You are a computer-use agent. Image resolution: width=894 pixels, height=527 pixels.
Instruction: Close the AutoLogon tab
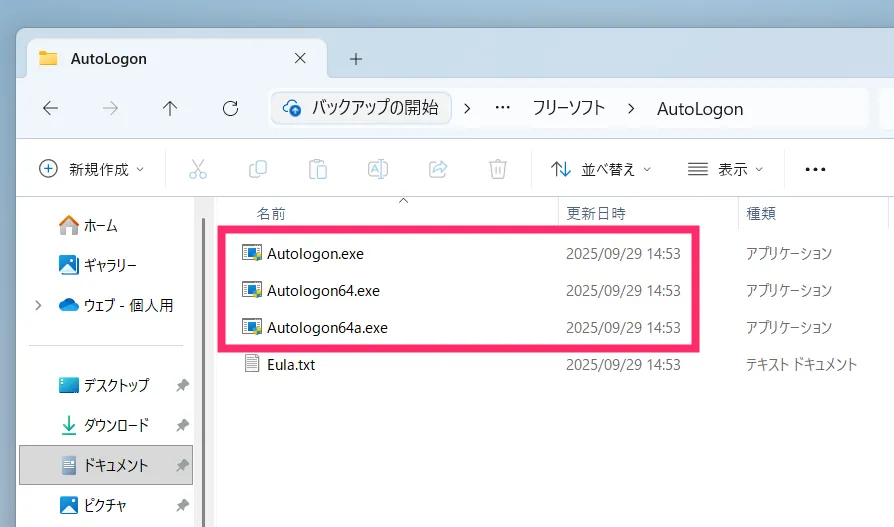coord(300,58)
